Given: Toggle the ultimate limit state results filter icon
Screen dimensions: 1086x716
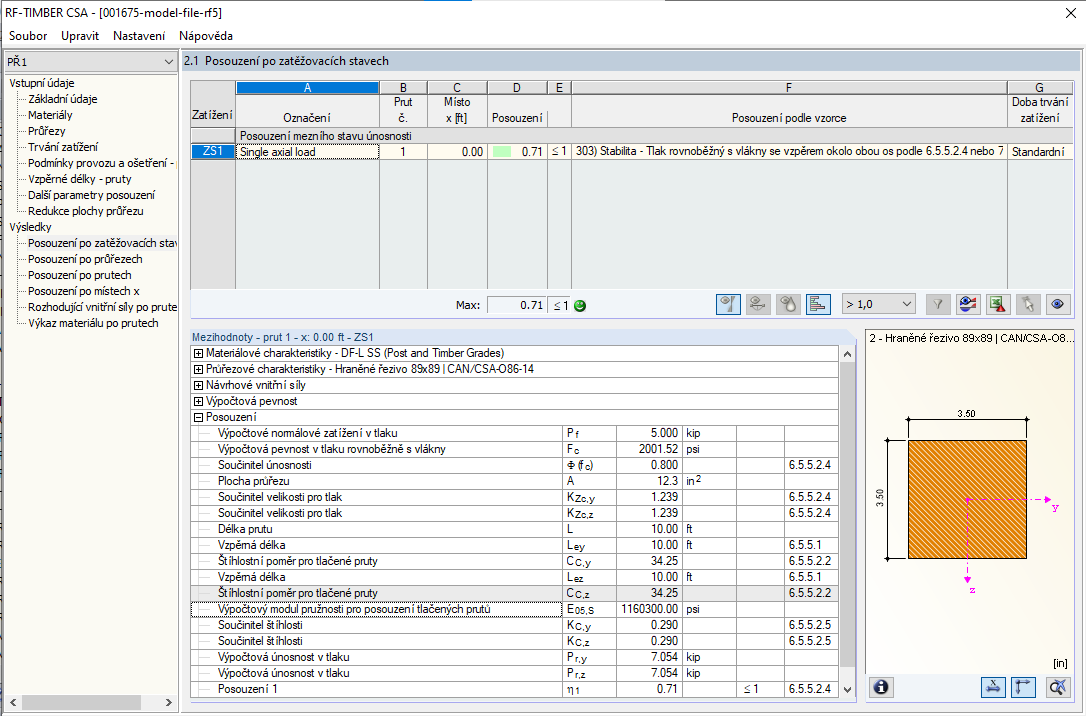Looking at the screenshot, I should click(728, 304).
